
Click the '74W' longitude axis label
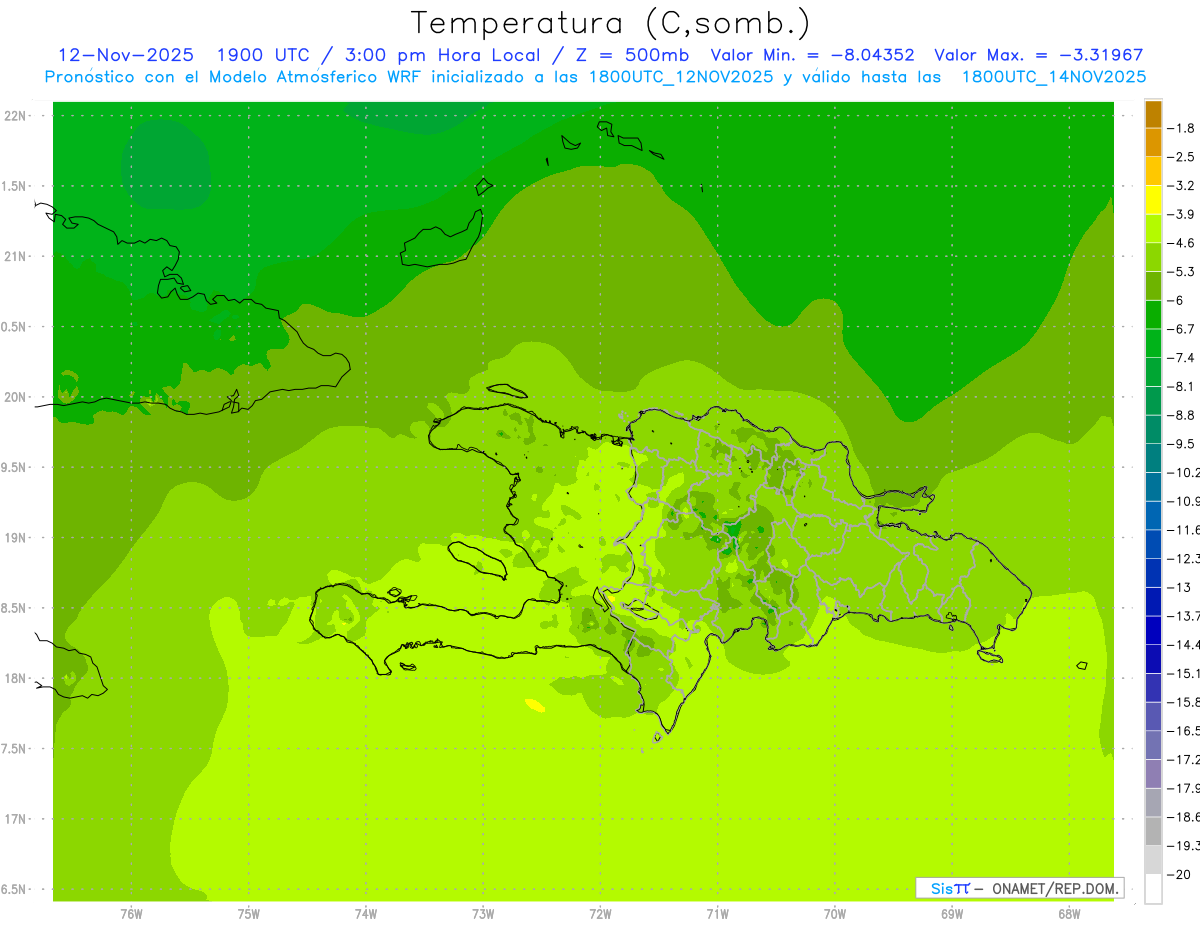(366, 914)
